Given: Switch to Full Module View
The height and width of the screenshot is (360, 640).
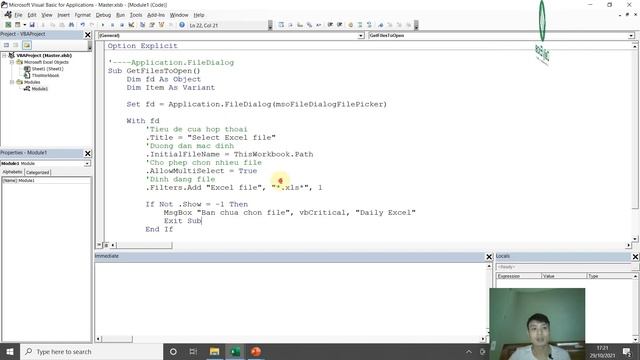Looking at the screenshot, I should (x=106, y=245).
